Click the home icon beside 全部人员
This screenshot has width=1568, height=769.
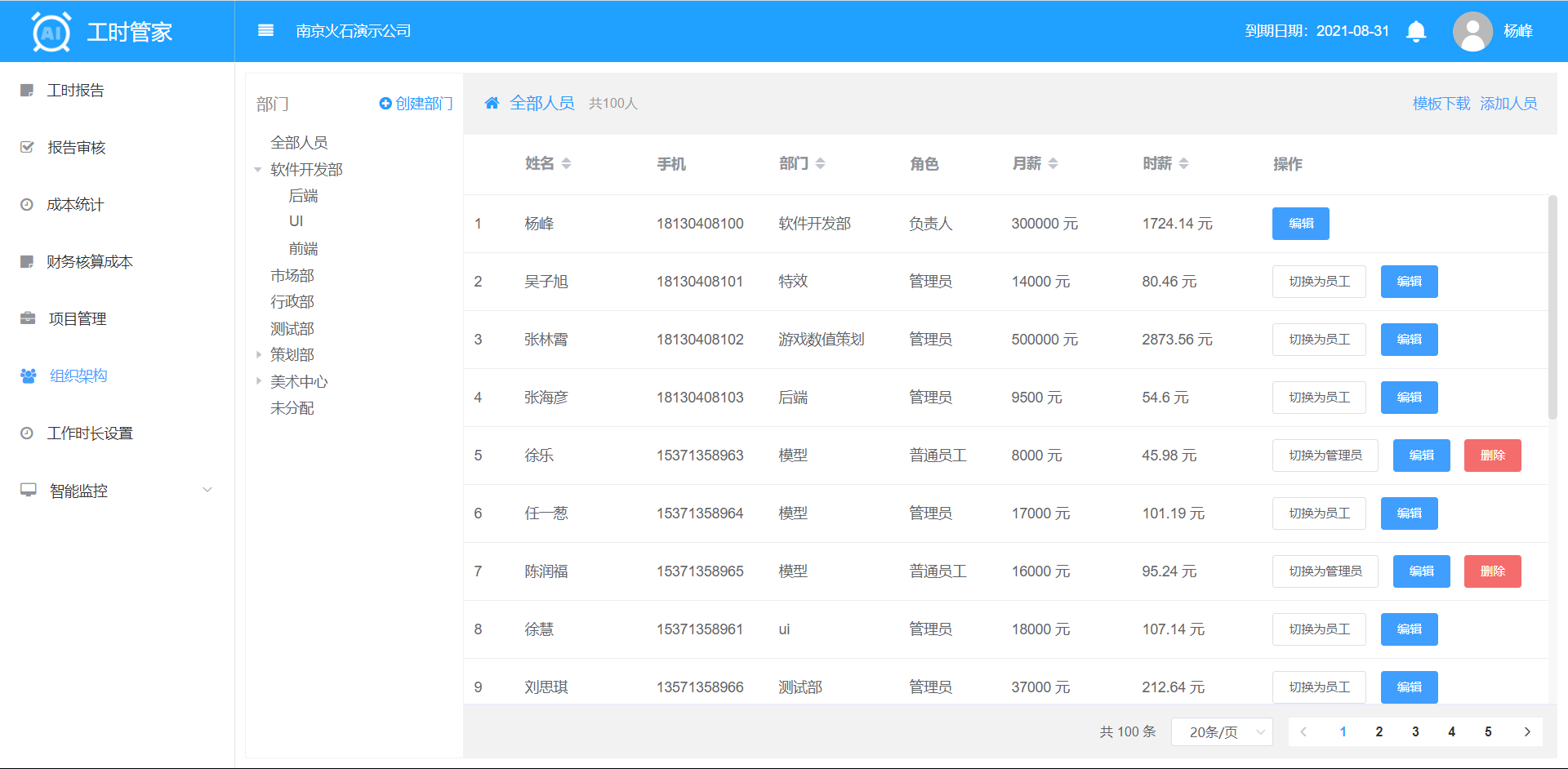coord(492,103)
